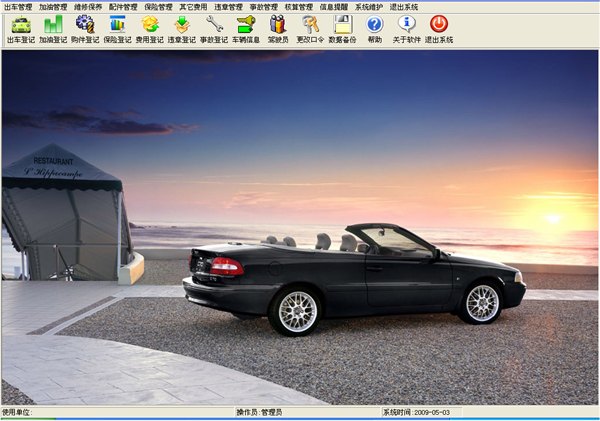Click the 数据备份 floppy backup icon
Viewport: 600px width, 421px height.
[342, 29]
